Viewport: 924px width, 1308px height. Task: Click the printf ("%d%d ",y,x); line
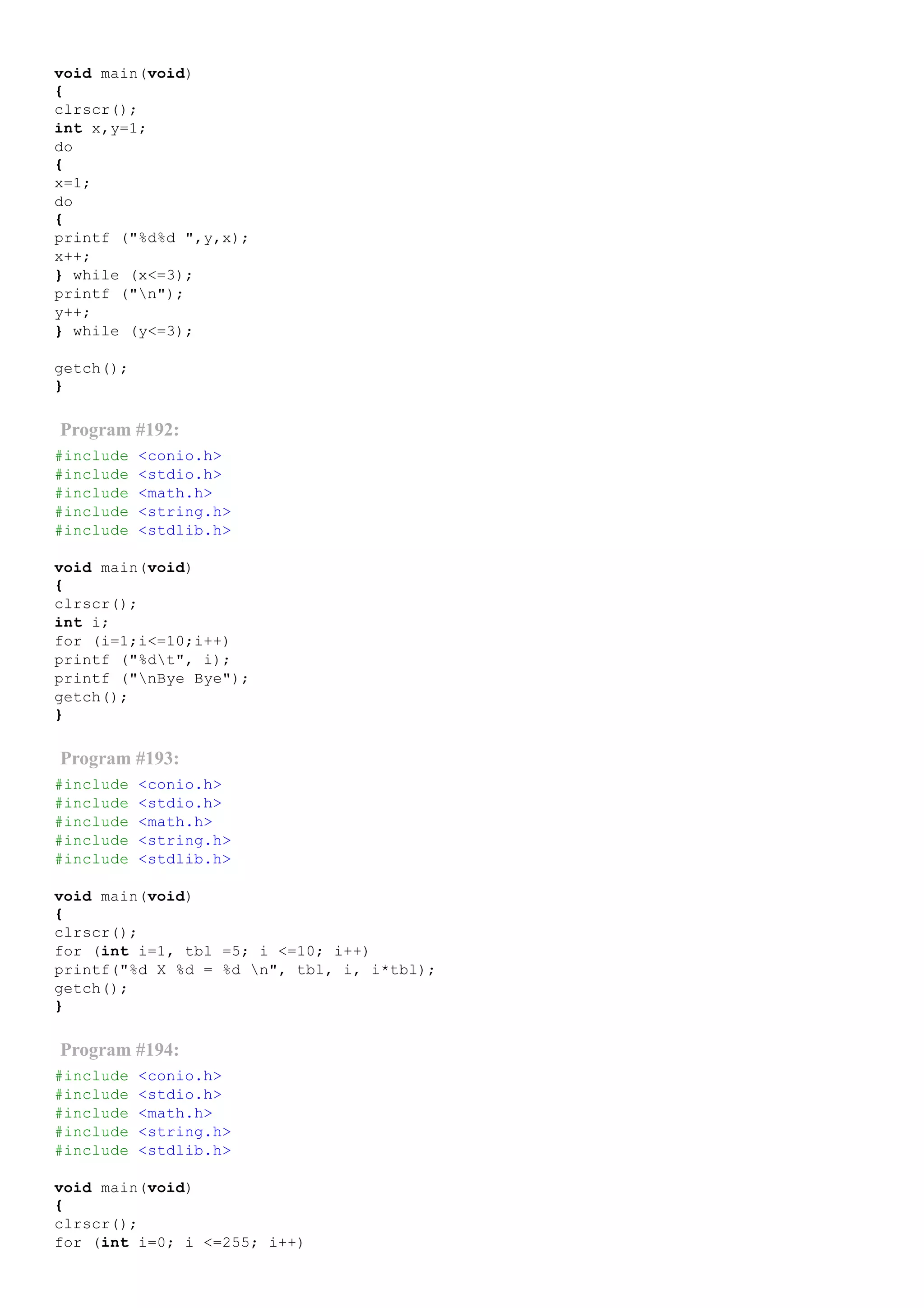coord(152,238)
